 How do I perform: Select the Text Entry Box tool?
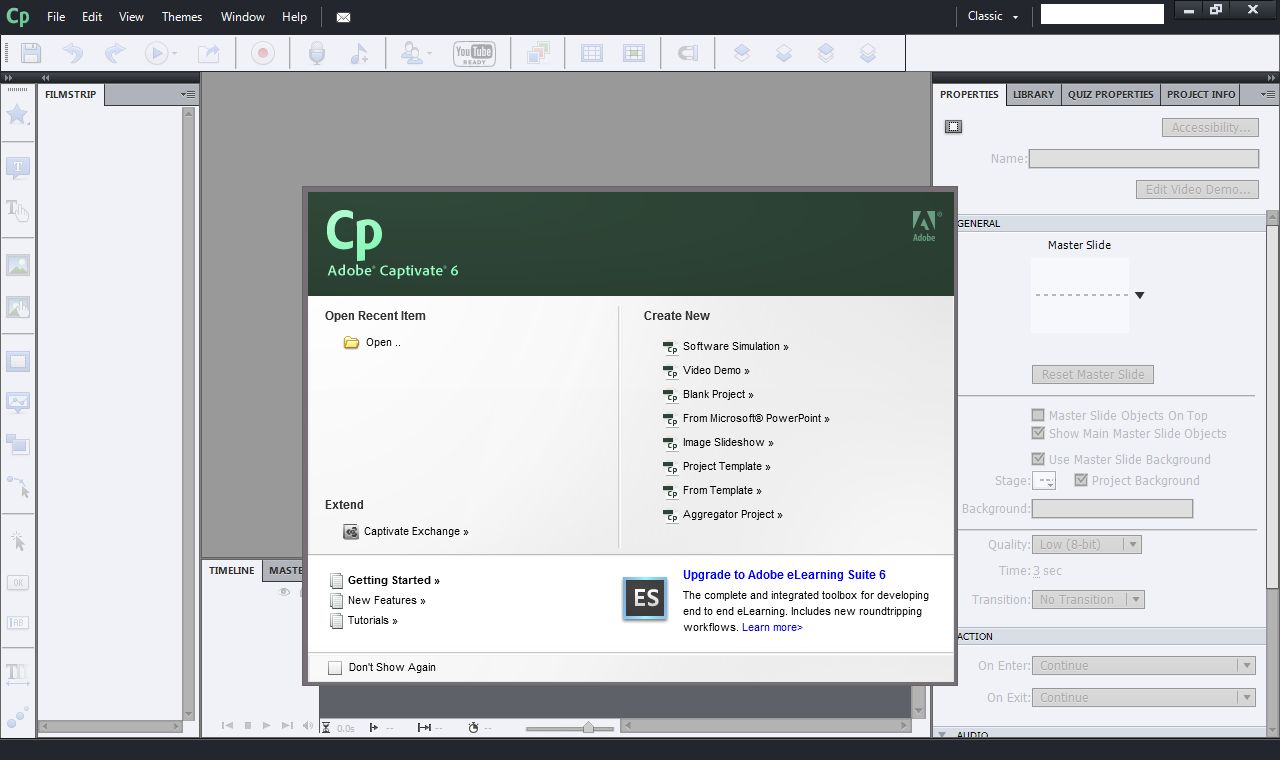tap(18, 623)
